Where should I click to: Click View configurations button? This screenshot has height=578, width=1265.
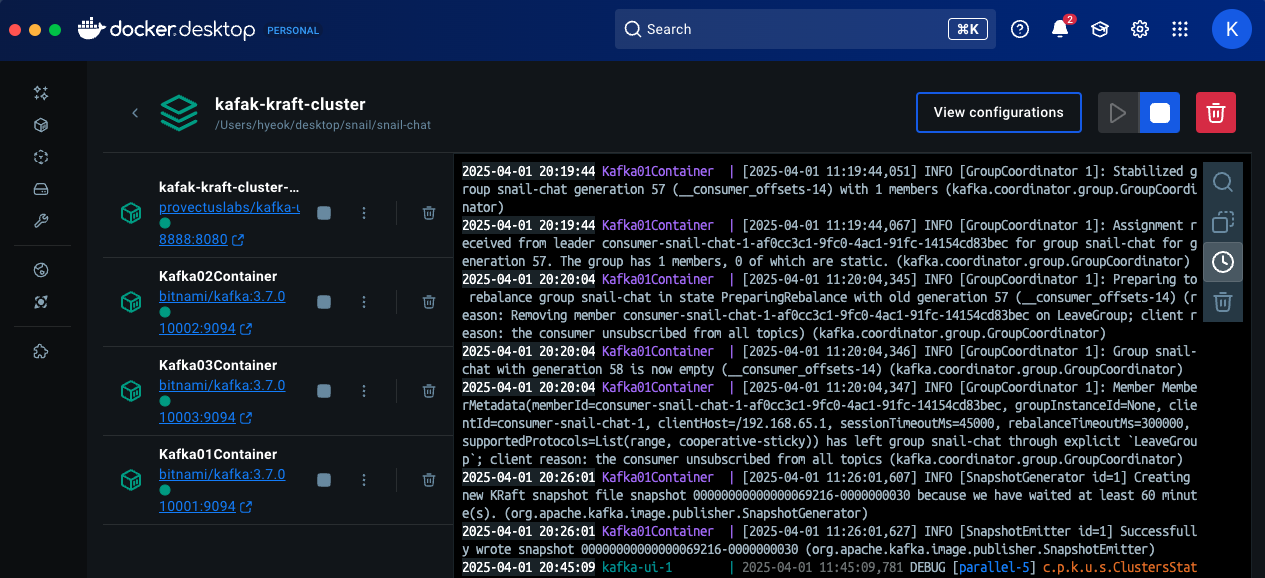tap(999, 113)
